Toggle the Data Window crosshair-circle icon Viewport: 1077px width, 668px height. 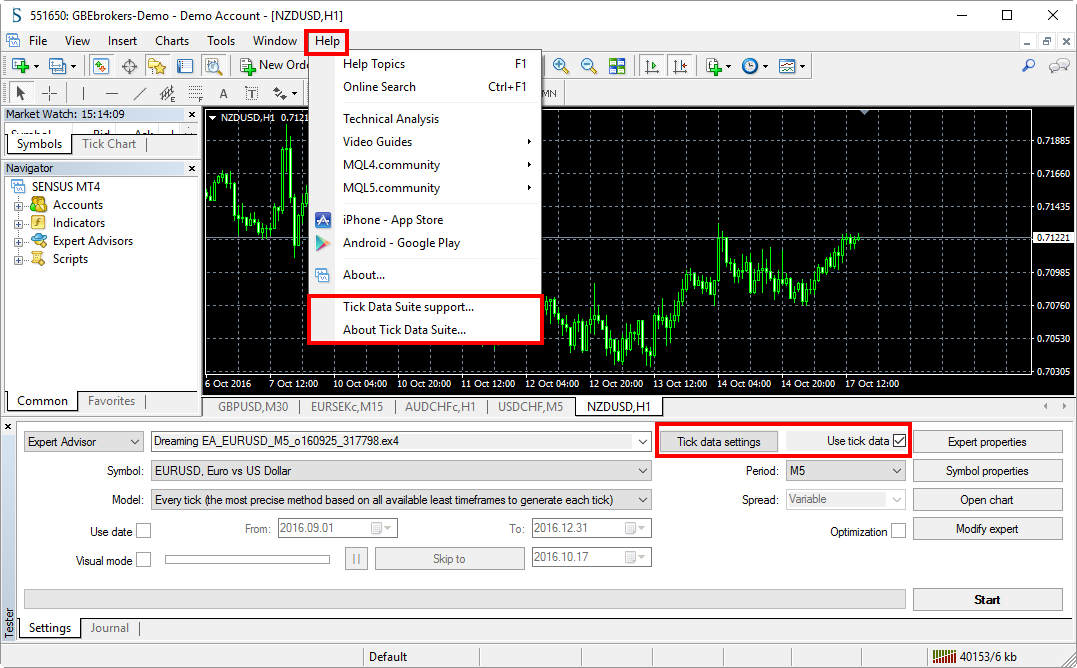point(129,66)
